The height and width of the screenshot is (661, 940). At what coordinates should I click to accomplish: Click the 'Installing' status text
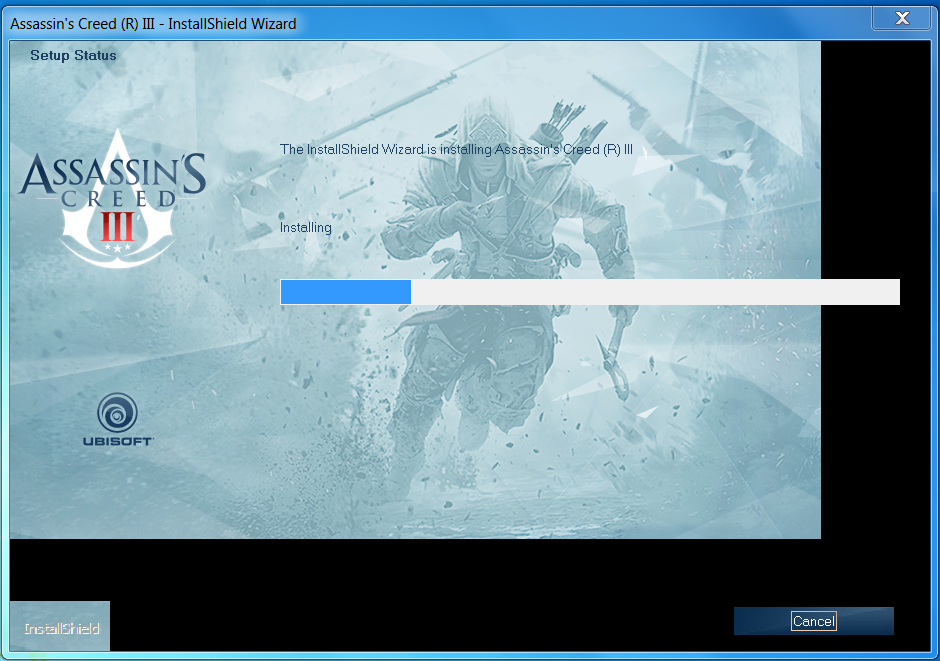click(306, 228)
